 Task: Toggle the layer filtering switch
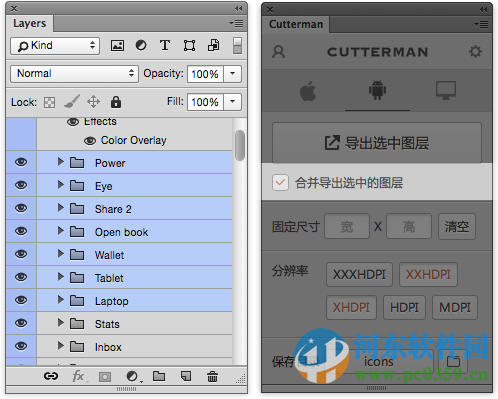237,45
